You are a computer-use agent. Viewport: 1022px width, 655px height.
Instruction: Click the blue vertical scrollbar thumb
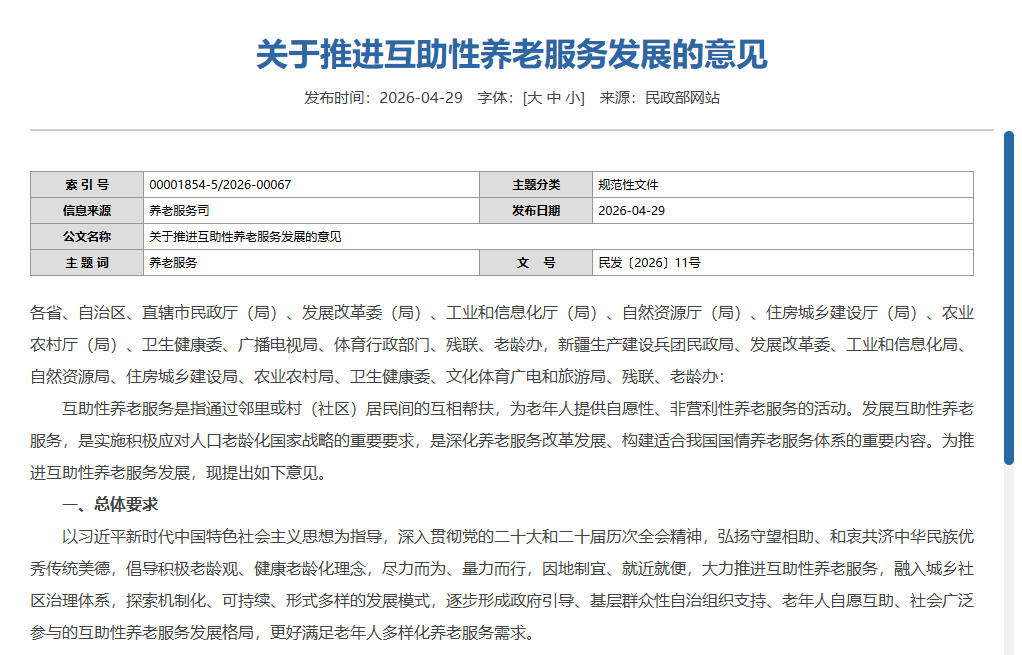pyautogui.click(x=1008, y=300)
